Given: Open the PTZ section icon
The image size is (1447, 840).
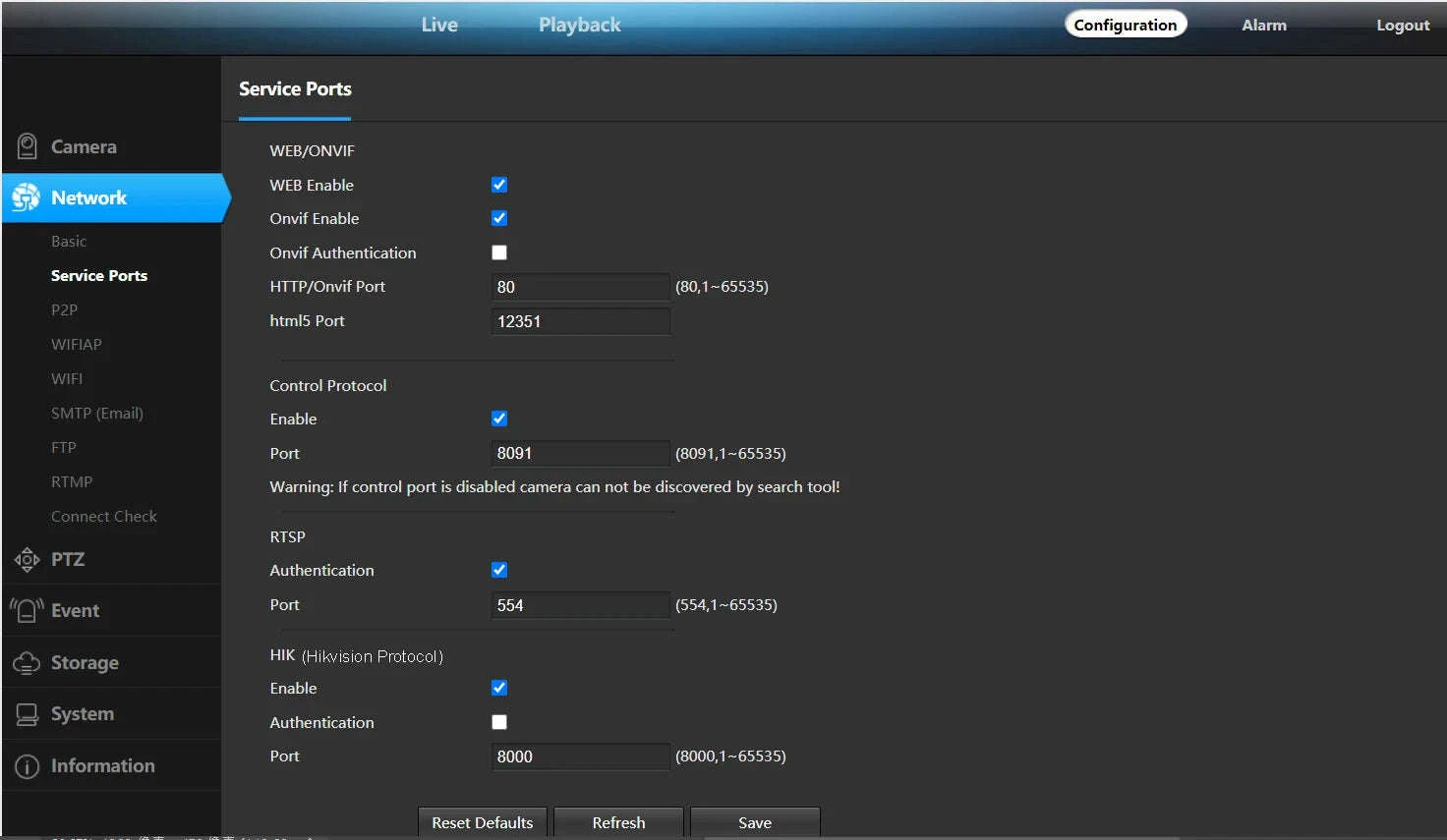Looking at the screenshot, I should point(27,560).
